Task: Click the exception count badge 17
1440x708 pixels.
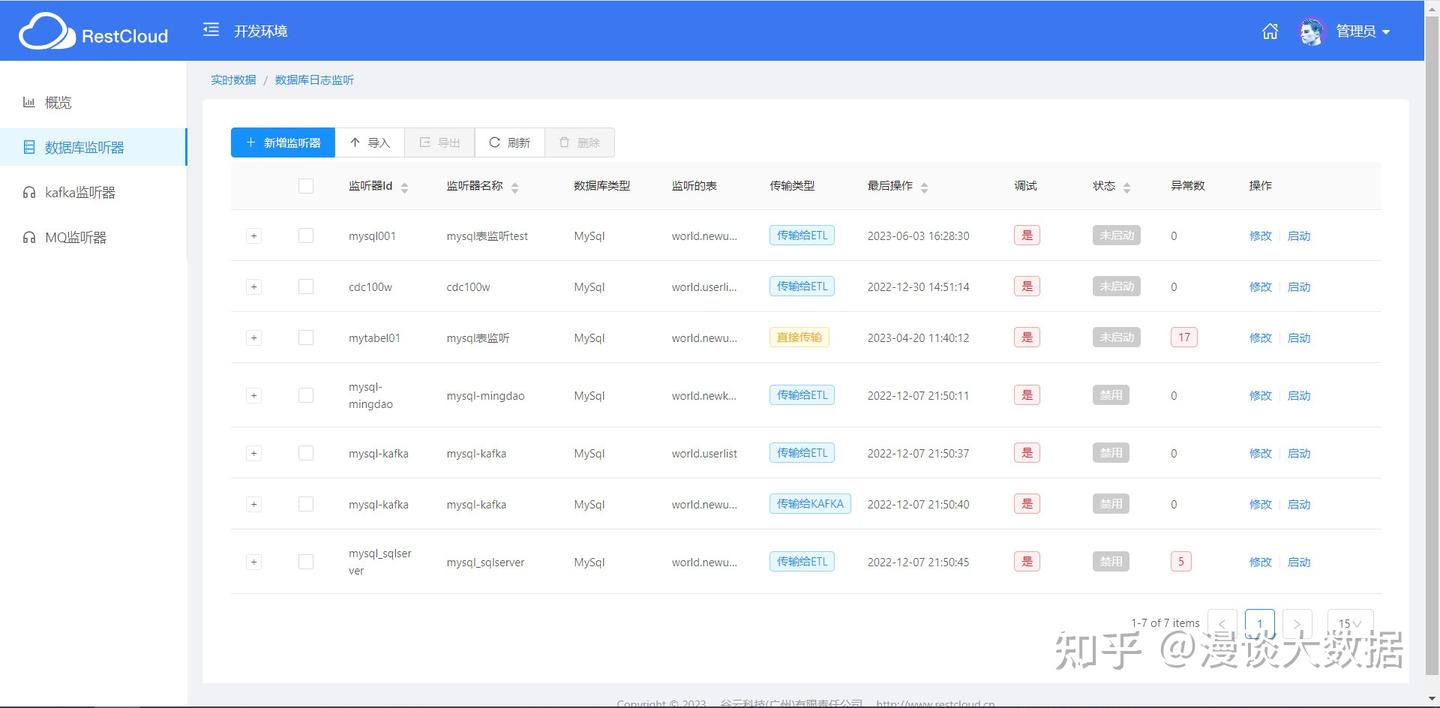Action: pos(1184,337)
